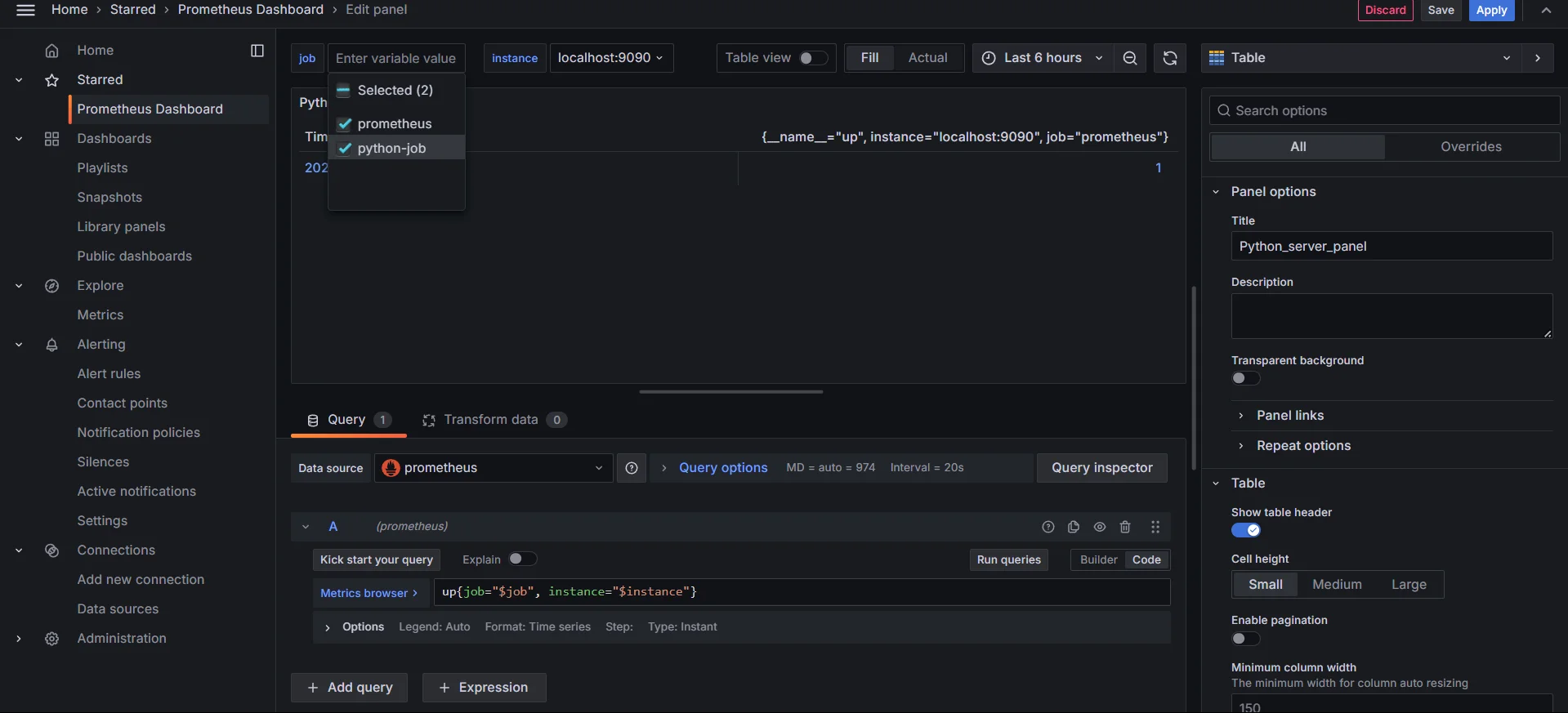
Task: Disable Show table header switch
Action: [1246, 530]
